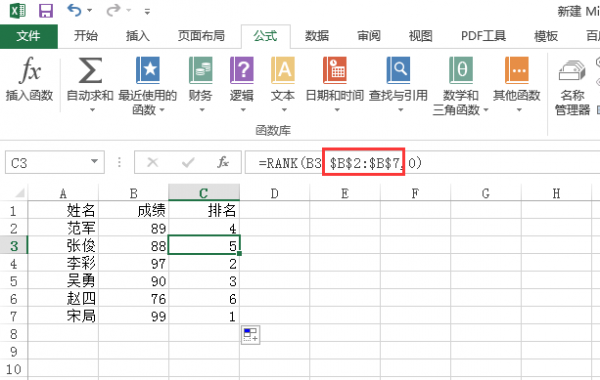Image resolution: width=600 pixels, height=380 pixels.
Task: Select the cell with name 范军
Action: pos(63,228)
